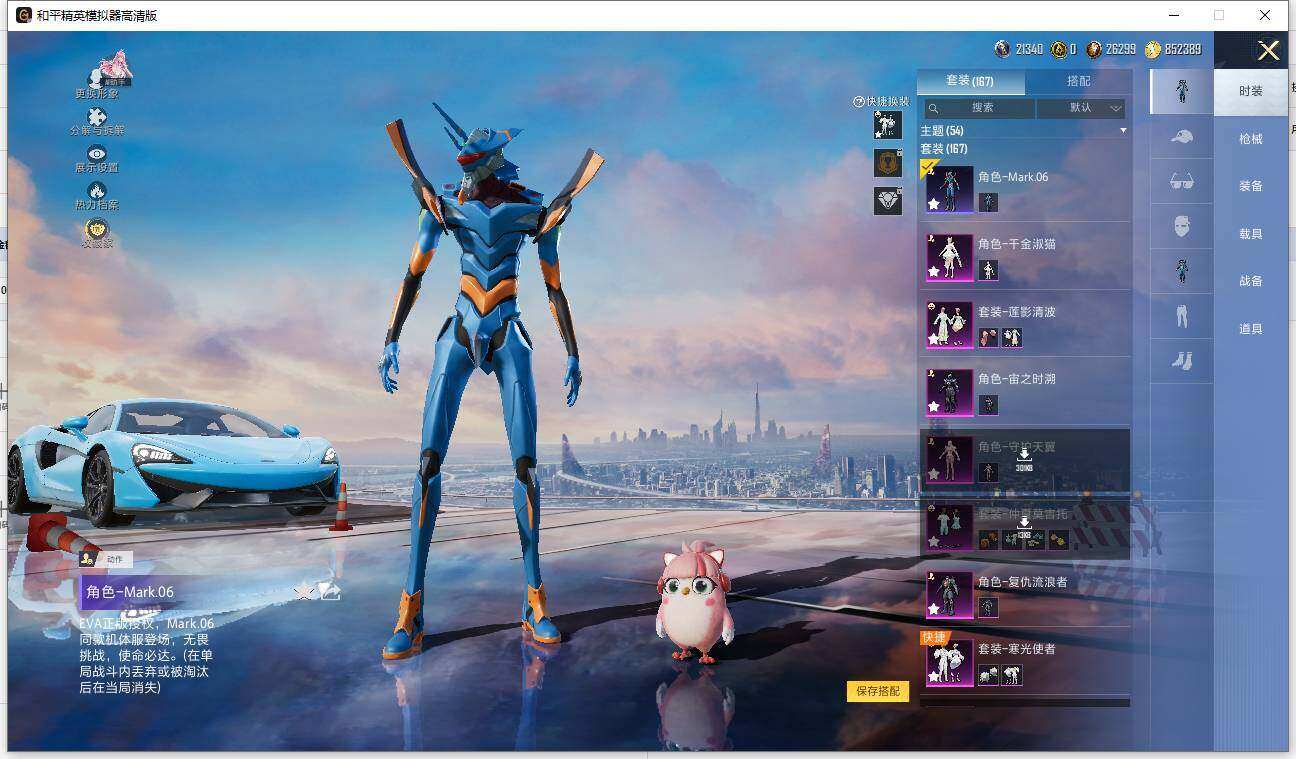This screenshot has height=759, width=1296.
Task: Select the 角色-Mark.06 outfit thumbnail
Action: point(949,189)
